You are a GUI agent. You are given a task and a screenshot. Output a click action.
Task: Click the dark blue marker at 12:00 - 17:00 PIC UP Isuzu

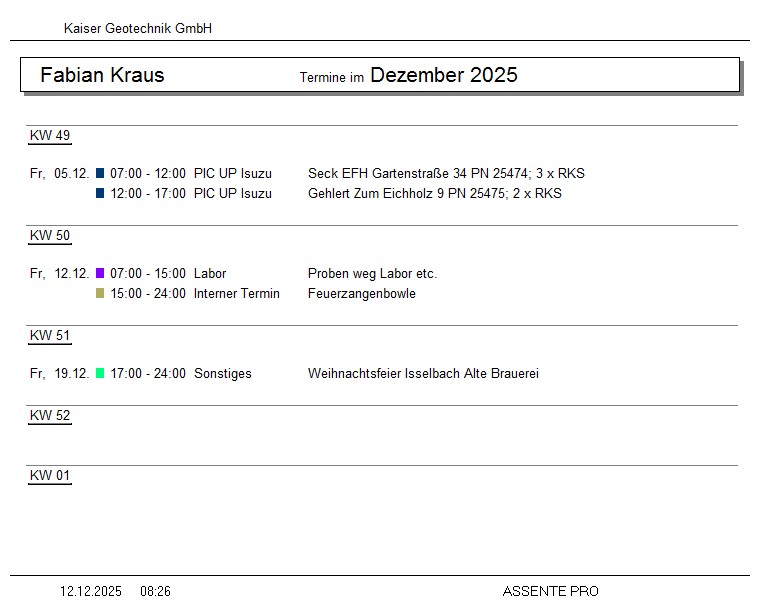(x=100, y=193)
